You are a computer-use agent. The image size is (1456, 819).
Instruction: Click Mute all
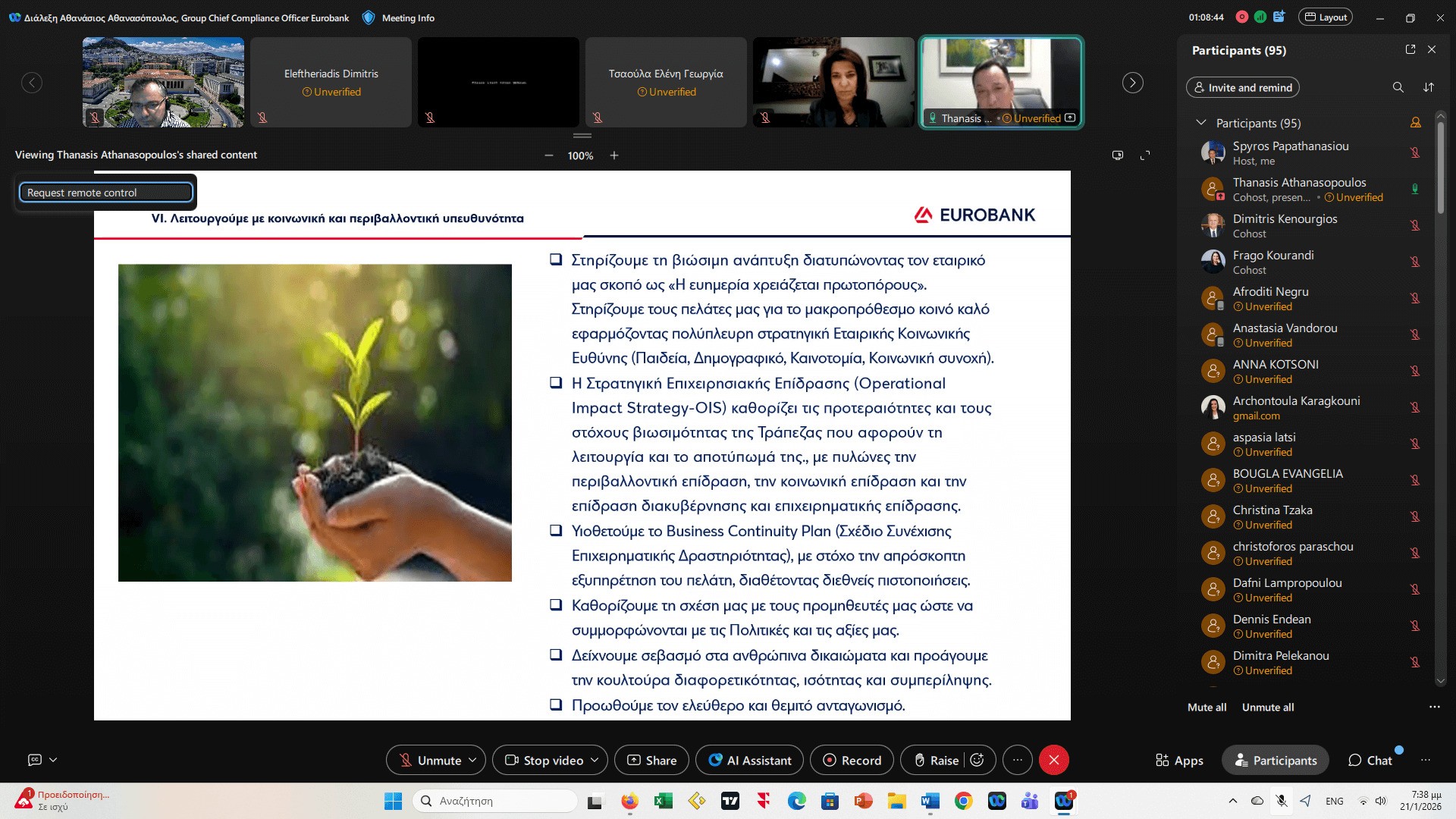coord(1207,707)
